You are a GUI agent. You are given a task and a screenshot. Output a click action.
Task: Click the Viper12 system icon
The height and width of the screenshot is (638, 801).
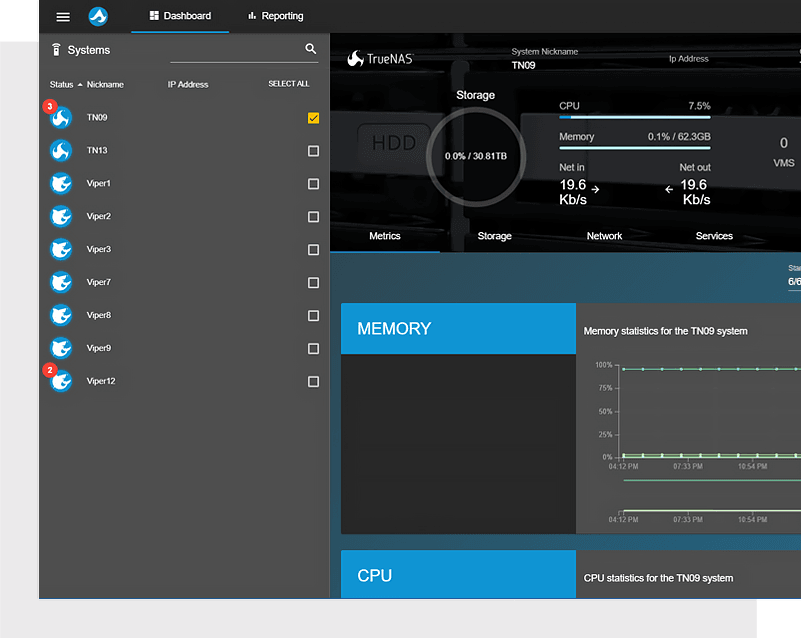tap(61, 381)
